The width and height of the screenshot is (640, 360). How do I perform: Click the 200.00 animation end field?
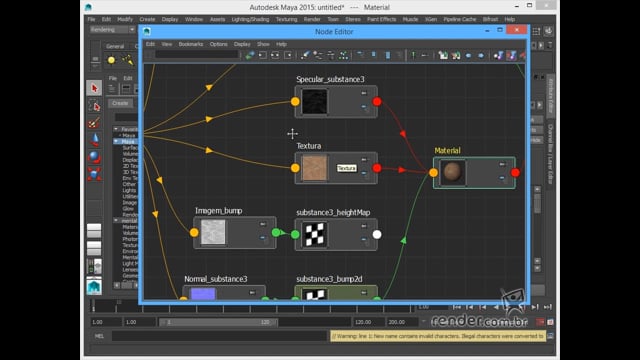pos(402,322)
